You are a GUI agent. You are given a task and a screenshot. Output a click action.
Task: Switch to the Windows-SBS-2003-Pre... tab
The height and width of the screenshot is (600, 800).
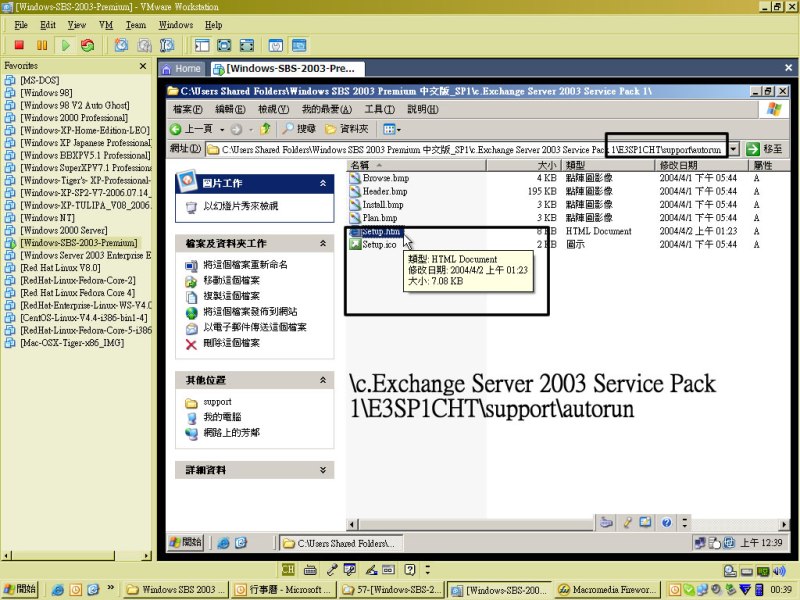point(286,68)
